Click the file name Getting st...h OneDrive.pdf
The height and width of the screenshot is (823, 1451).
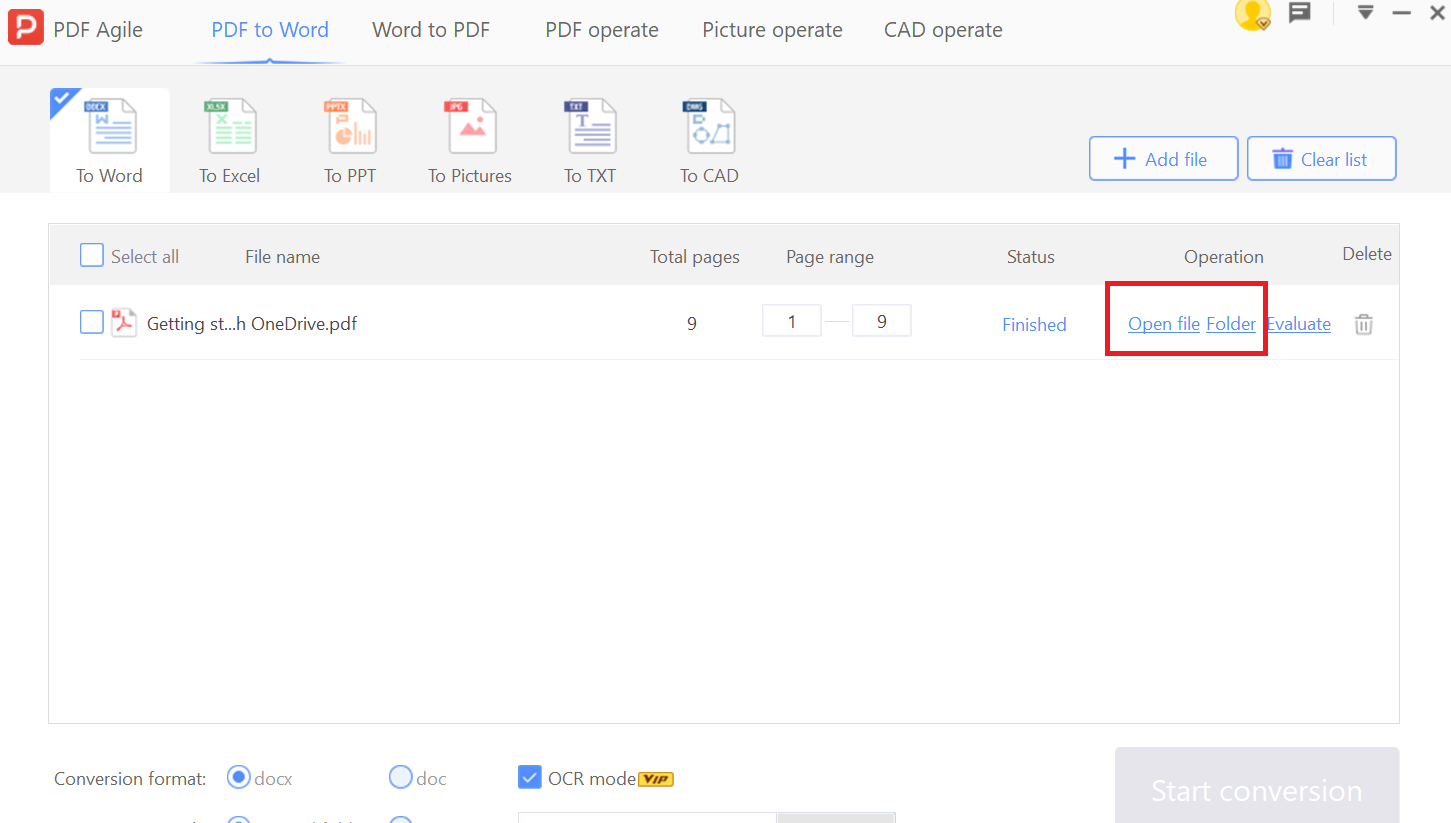coord(252,323)
